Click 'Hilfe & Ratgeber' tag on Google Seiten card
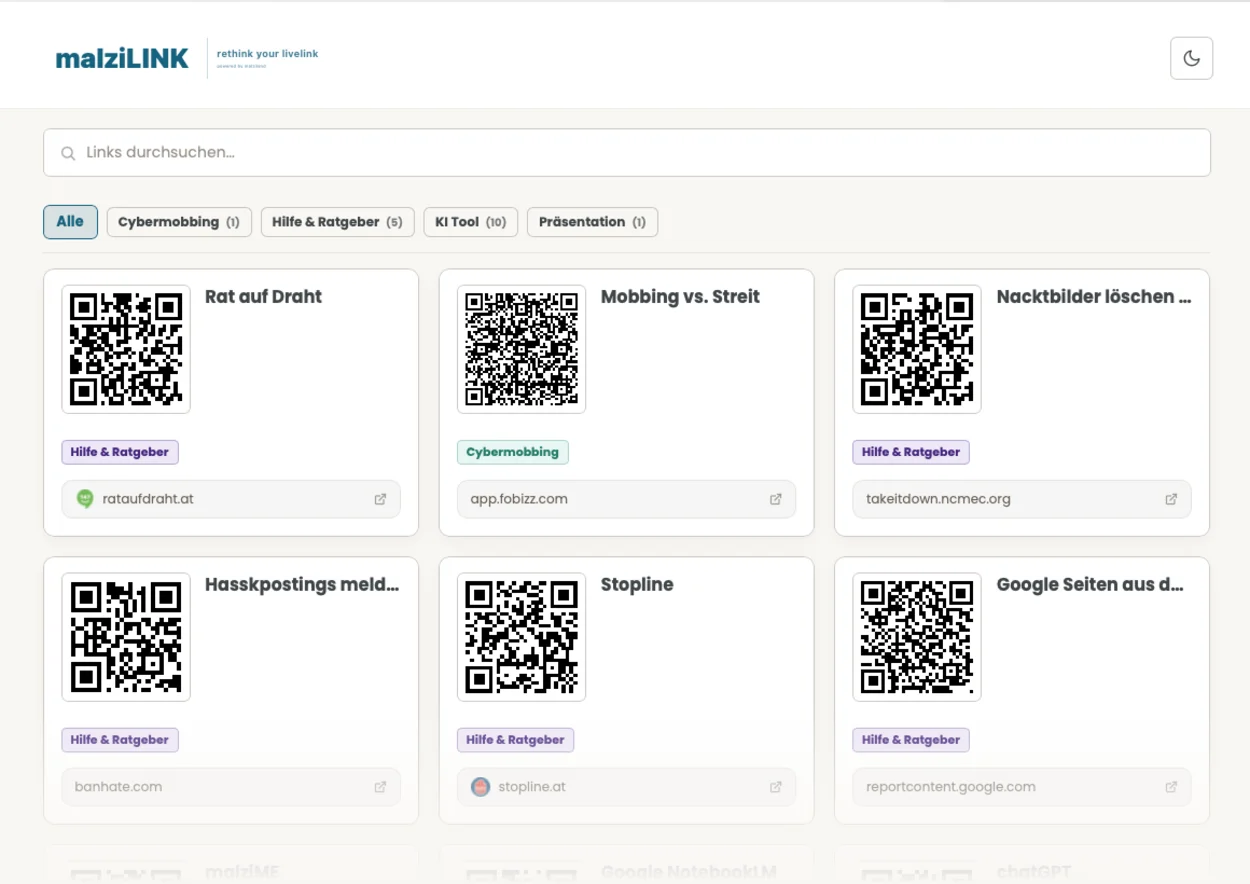The width and height of the screenshot is (1250, 884). pyautogui.click(x=911, y=740)
